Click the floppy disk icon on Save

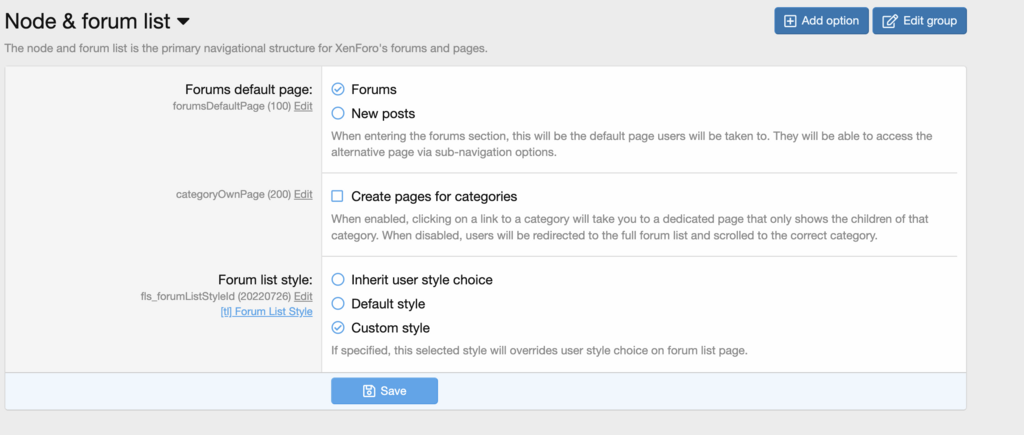[368, 391]
